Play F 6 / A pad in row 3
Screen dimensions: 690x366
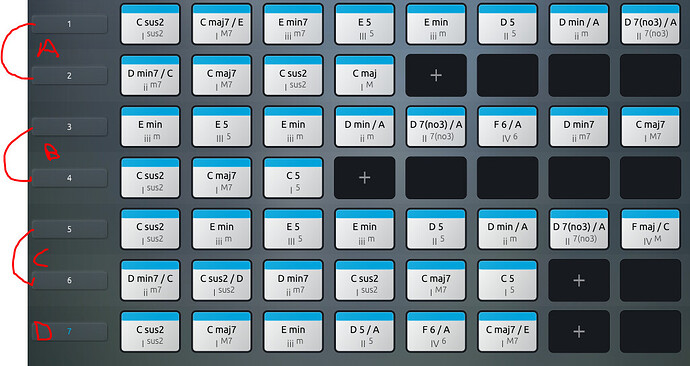coord(507,127)
